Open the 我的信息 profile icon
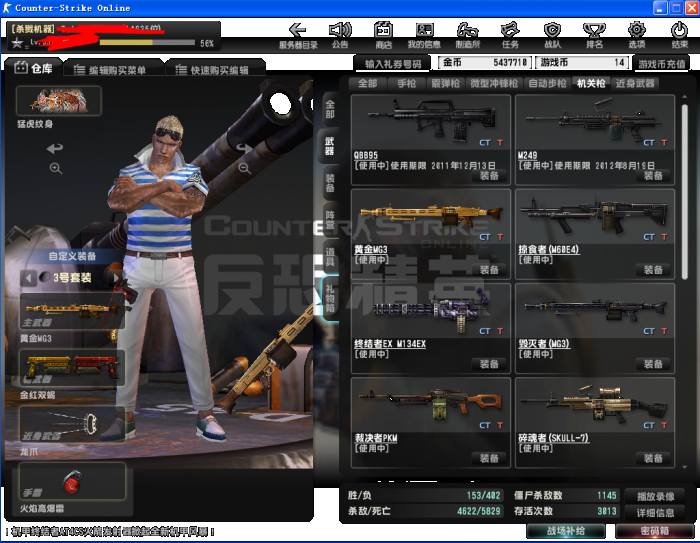Image resolution: width=700 pixels, height=543 pixels. [x=424, y=36]
